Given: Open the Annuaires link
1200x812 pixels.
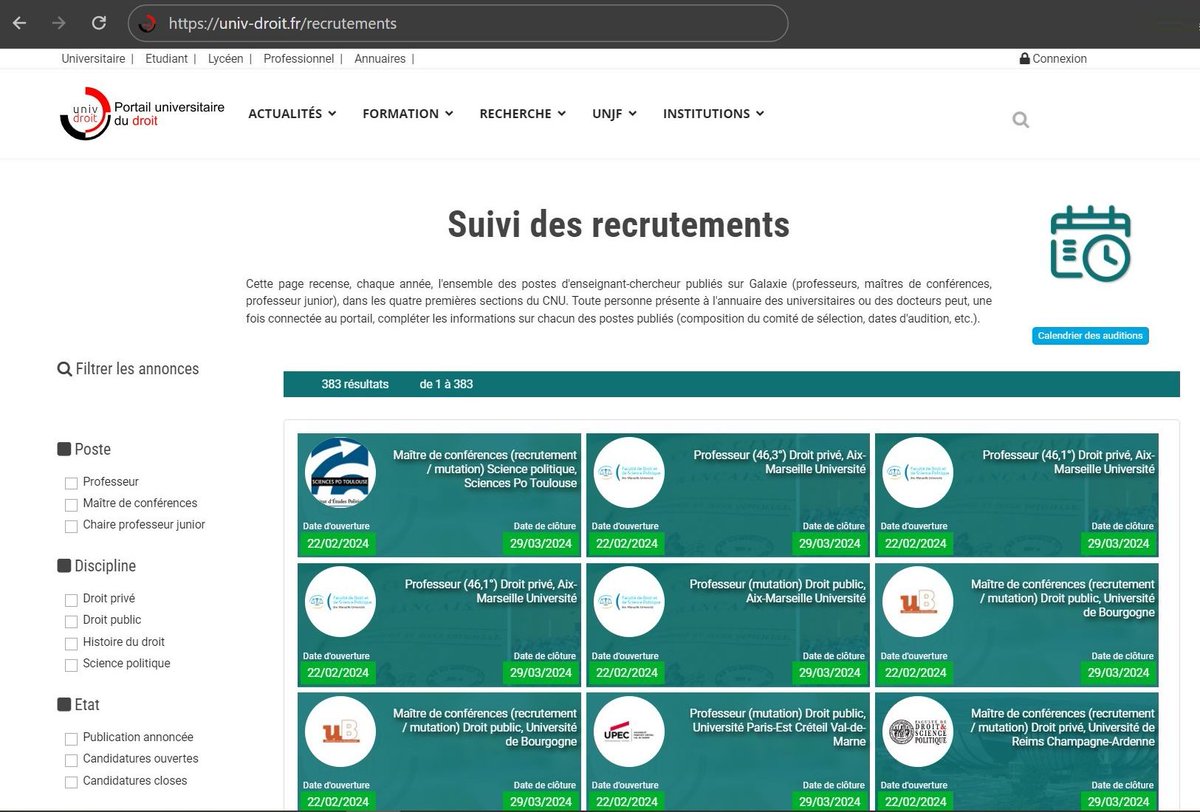Looking at the screenshot, I should 380,58.
